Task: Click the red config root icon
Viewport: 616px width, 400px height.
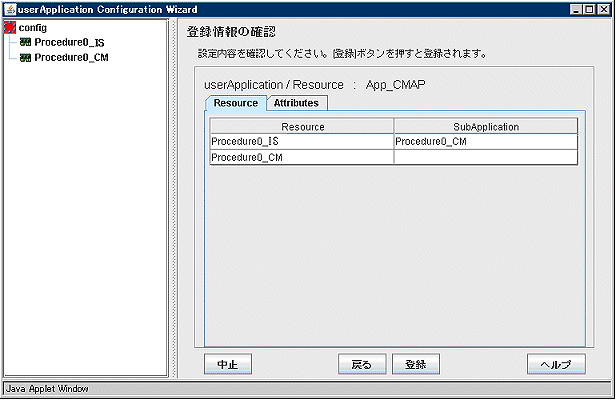Action: (11, 28)
